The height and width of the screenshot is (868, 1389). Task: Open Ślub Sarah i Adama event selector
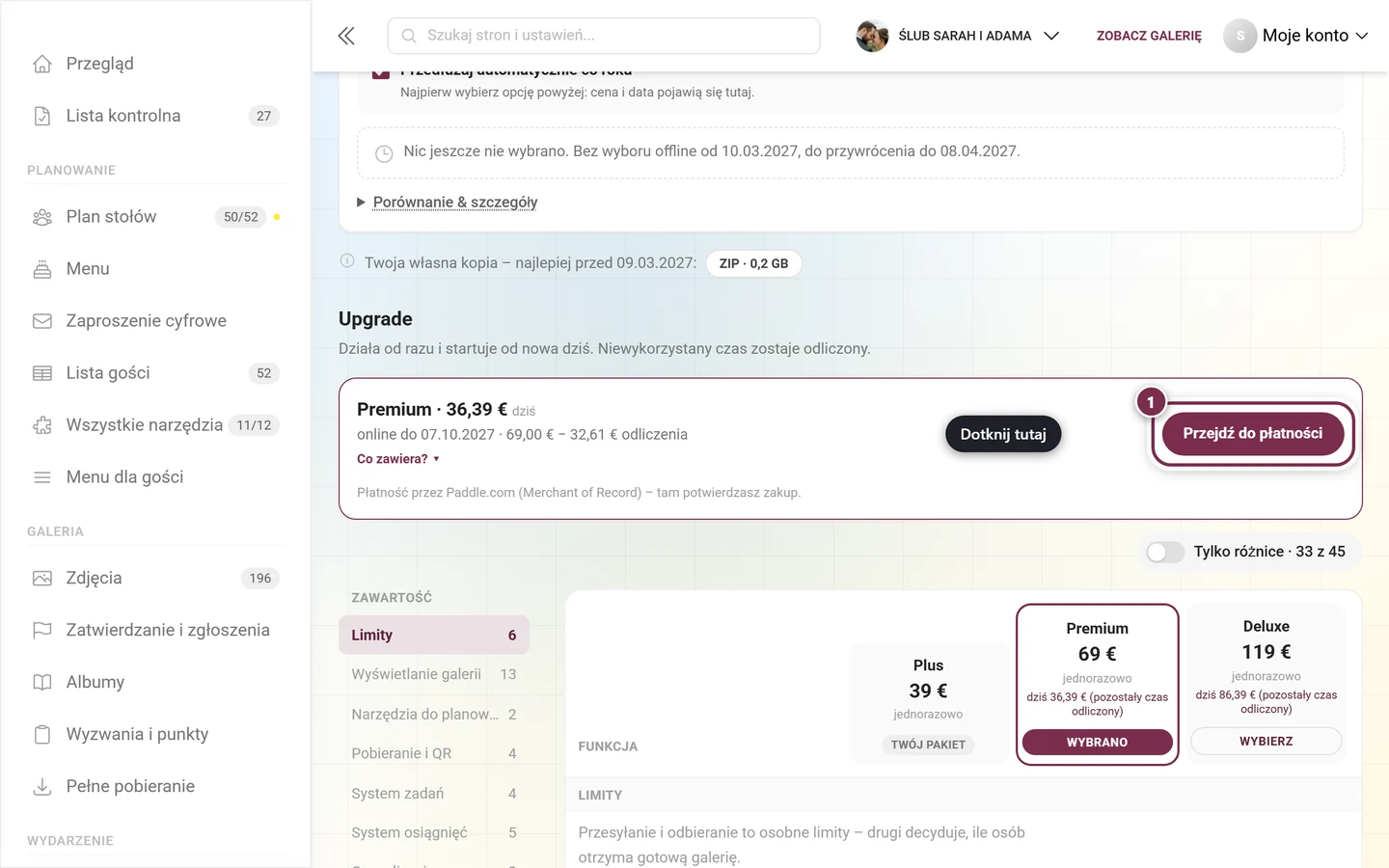(958, 36)
